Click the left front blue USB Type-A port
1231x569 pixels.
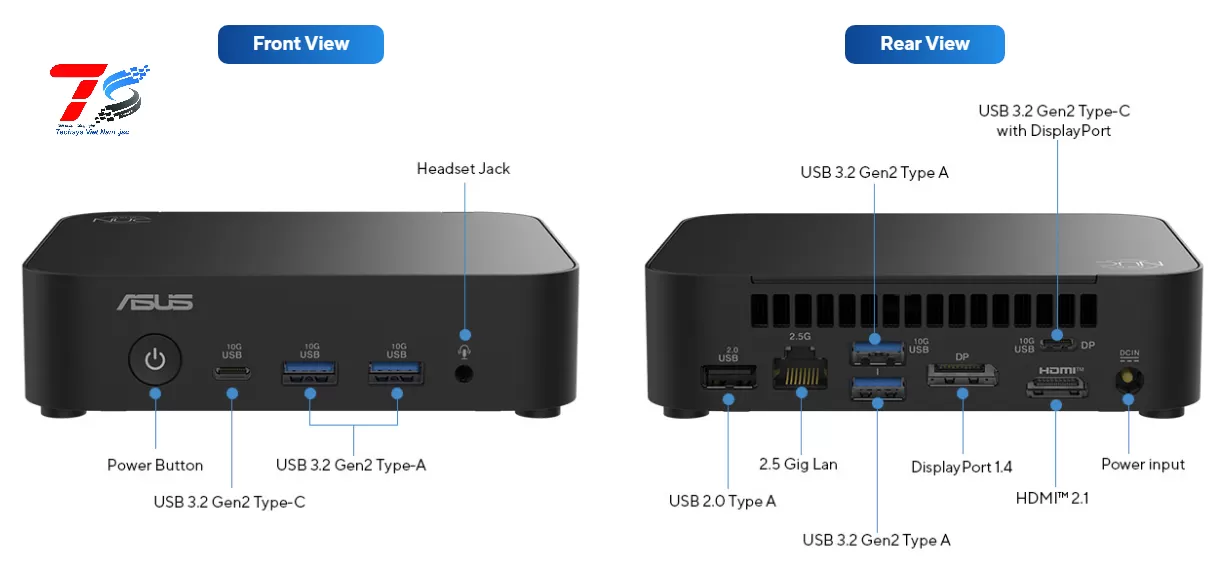(x=309, y=373)
